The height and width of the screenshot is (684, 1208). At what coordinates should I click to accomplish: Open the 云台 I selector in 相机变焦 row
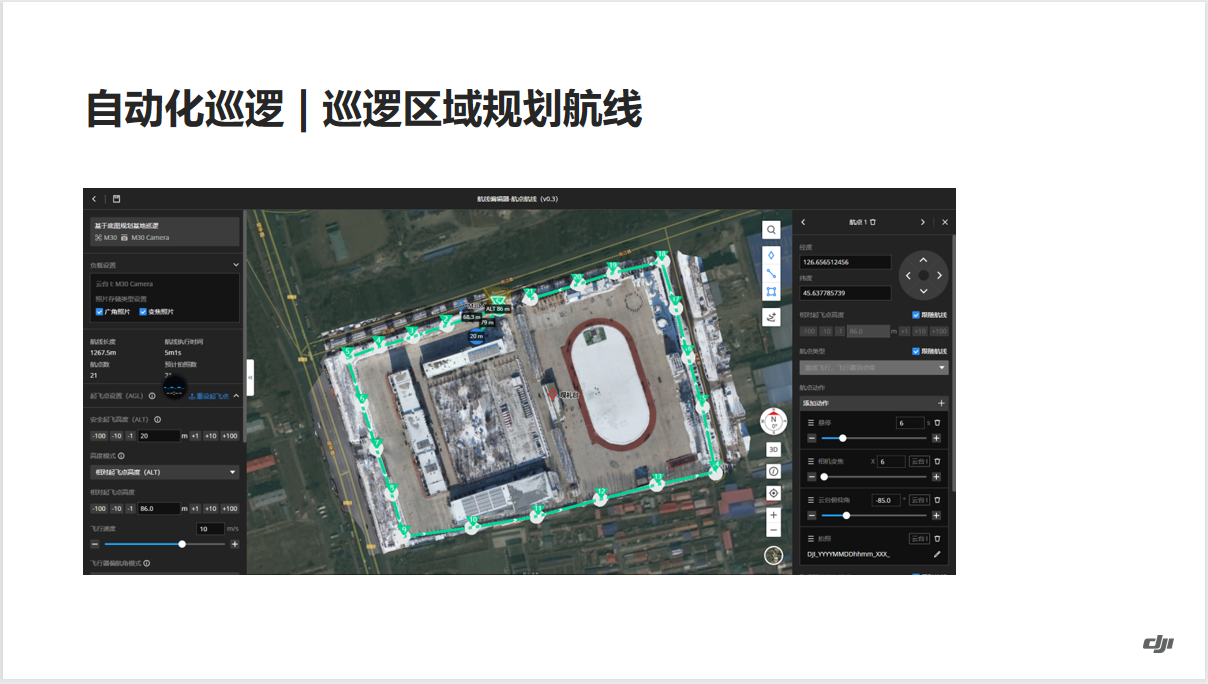point(919,461)
